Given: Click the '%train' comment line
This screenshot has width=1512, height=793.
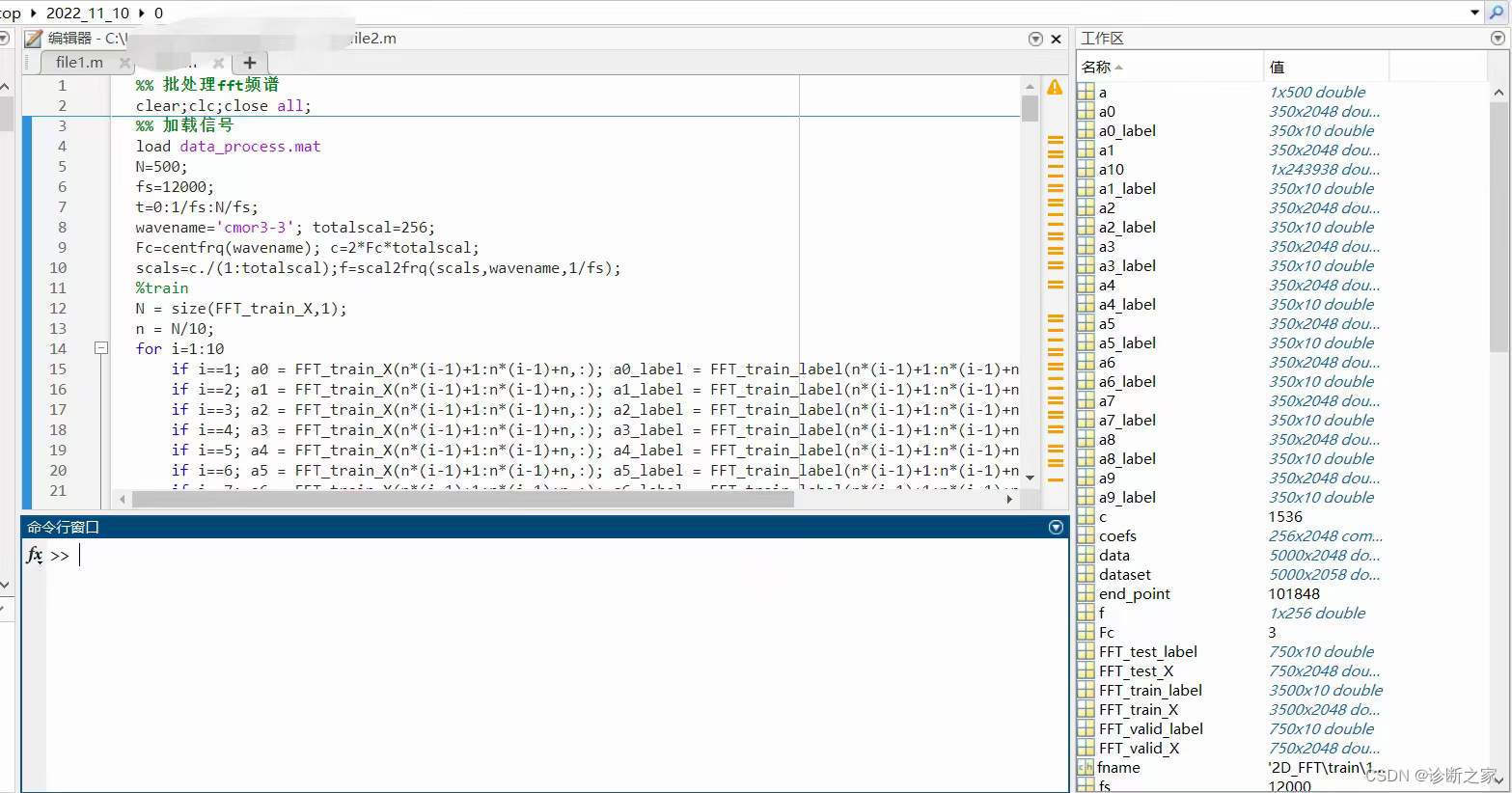Looking at the screenshot, I should point(162,287).
